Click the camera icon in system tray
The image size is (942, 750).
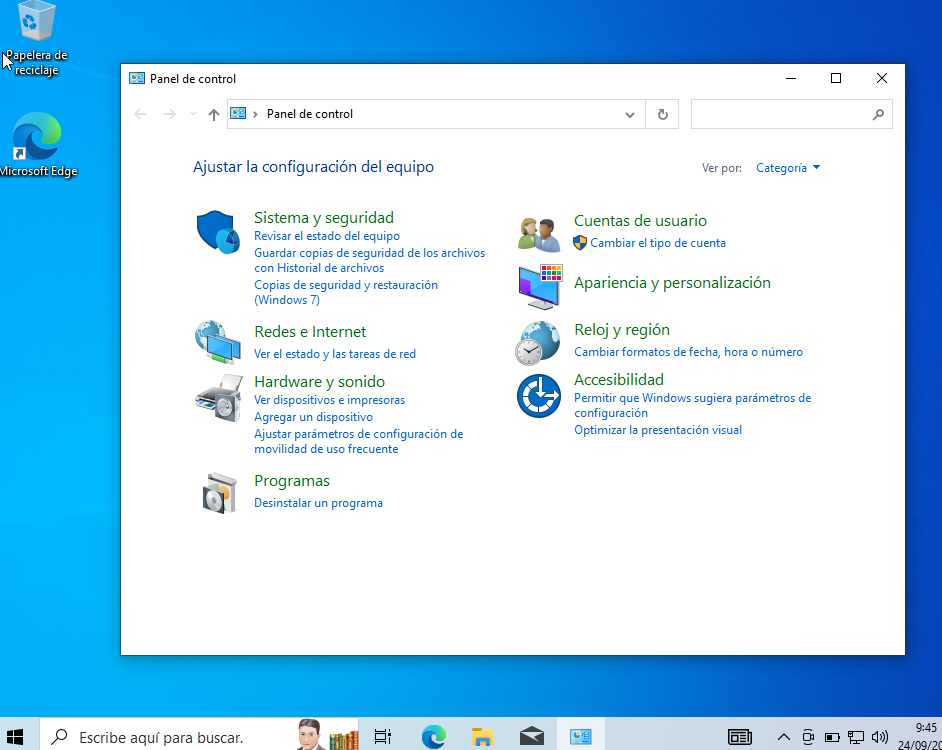808,737
